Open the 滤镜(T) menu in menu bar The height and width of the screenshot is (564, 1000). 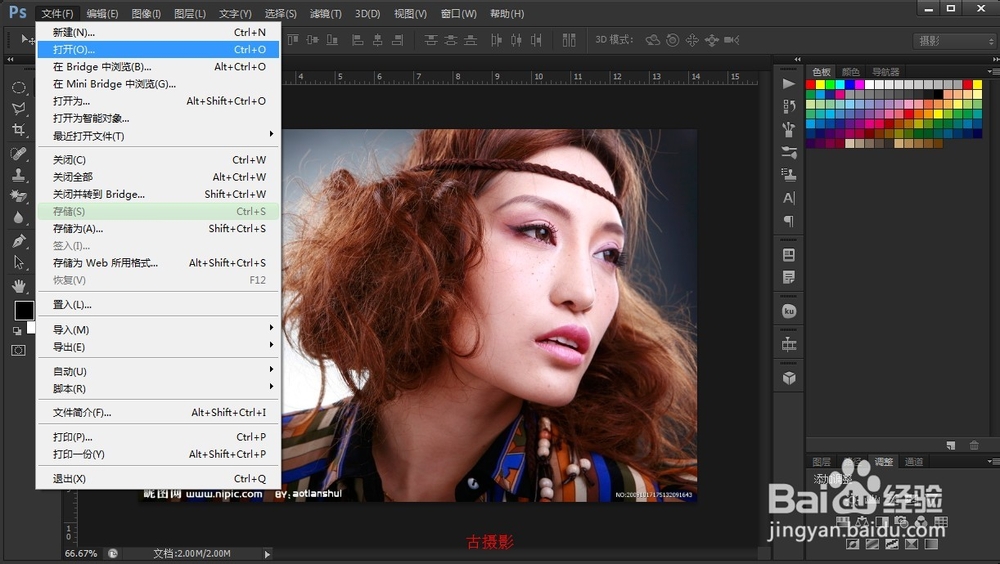pyautogui.click(x=325, y=14)
